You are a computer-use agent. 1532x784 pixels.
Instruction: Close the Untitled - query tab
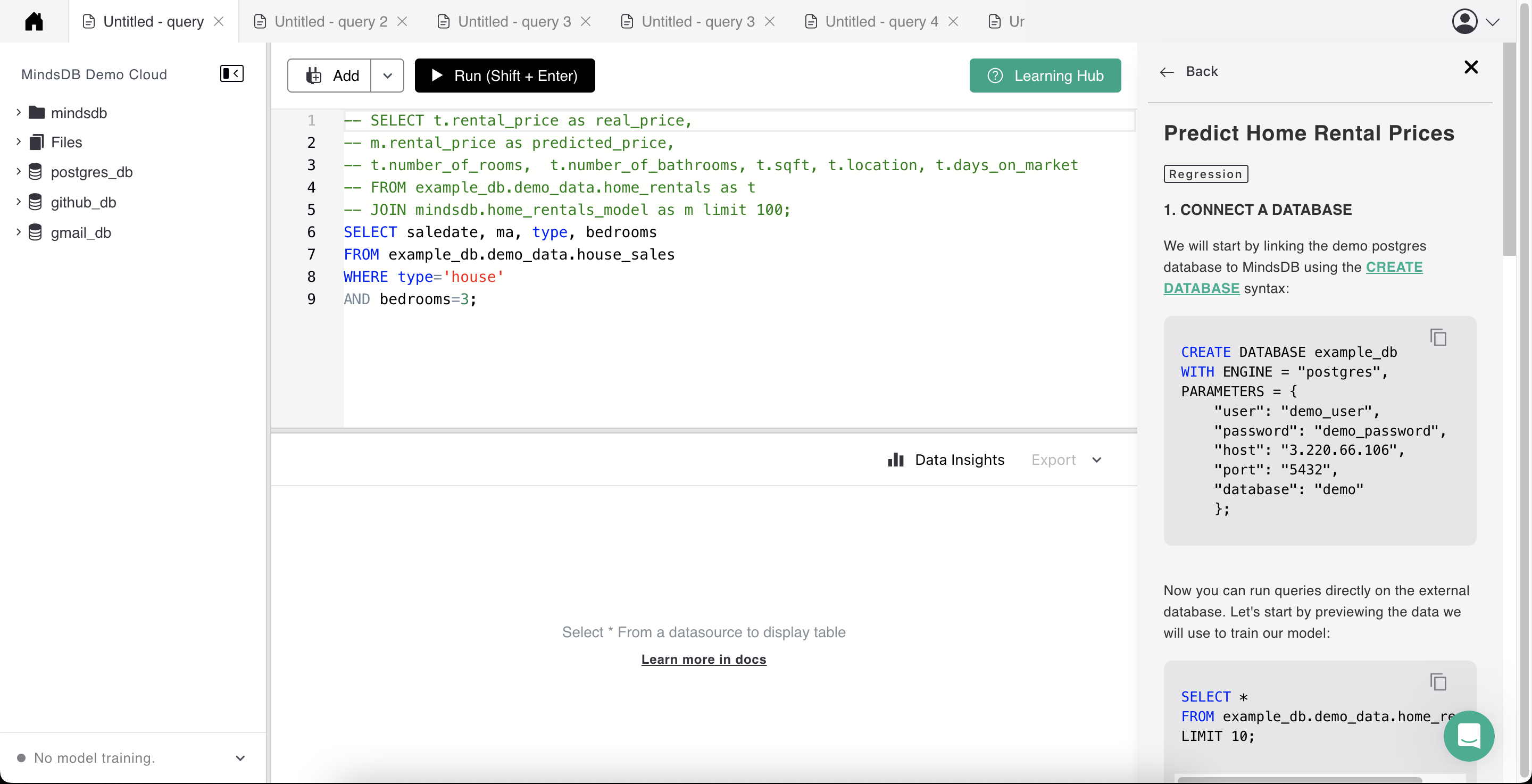point(219,21)
